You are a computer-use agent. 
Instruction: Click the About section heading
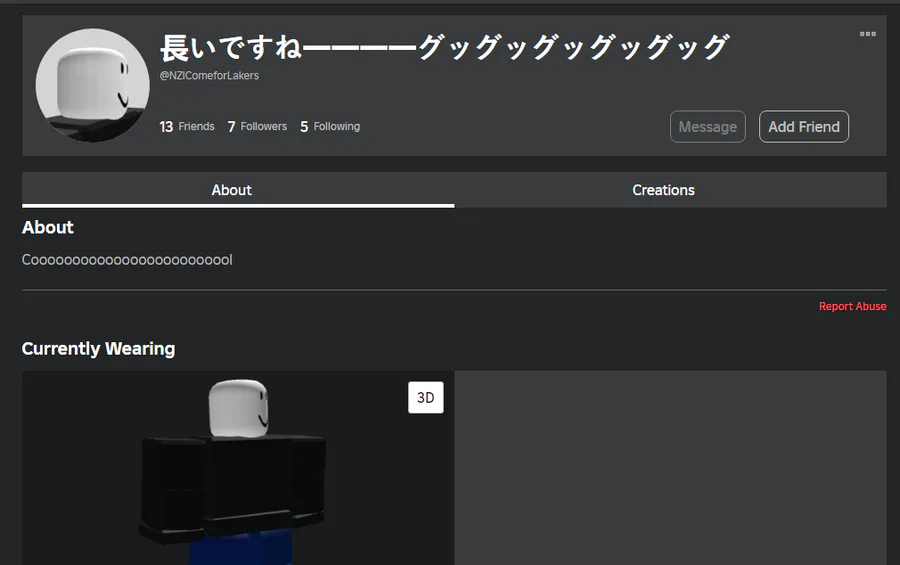pyautogui.click(x=48, y=227)
